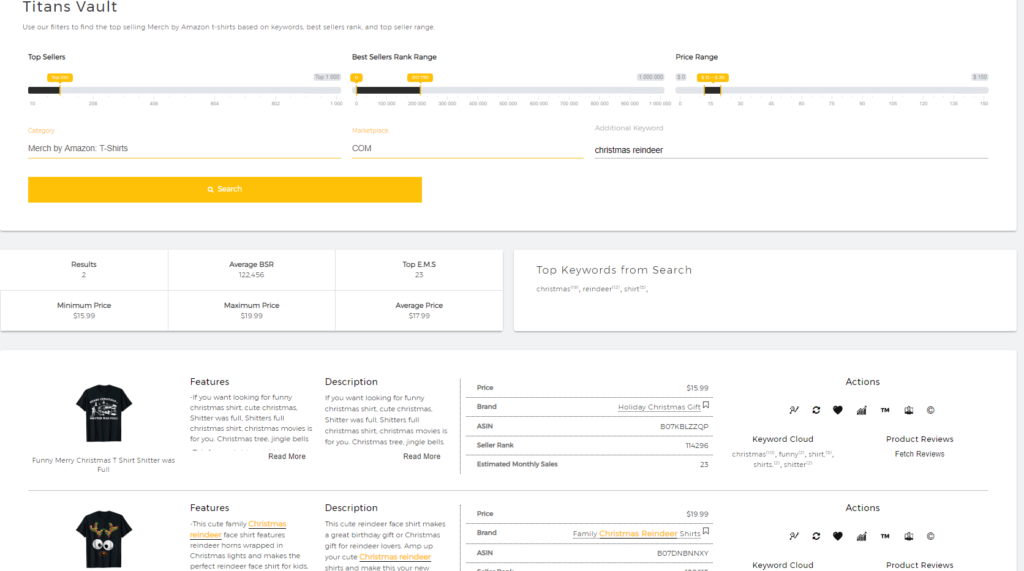The width and height of the screenshot is (1024, 571).
Task: Click the product title Funny Merry Christmas T Shirt
Action: point(103,465)
